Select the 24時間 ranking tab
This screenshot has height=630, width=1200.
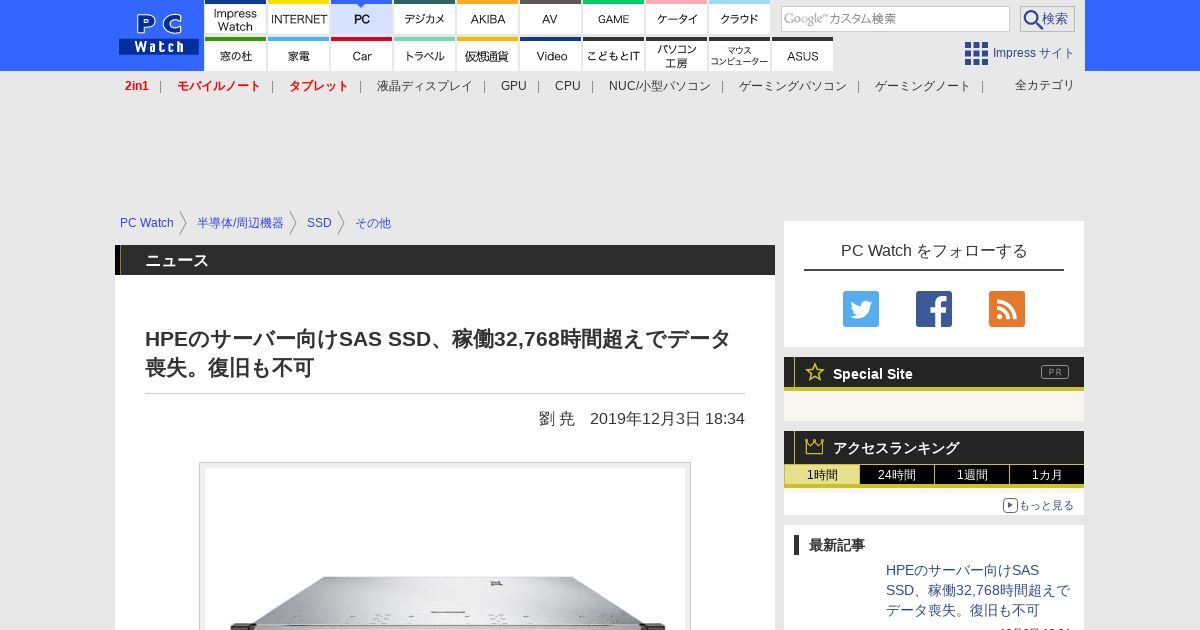click(x=897, y=475)
